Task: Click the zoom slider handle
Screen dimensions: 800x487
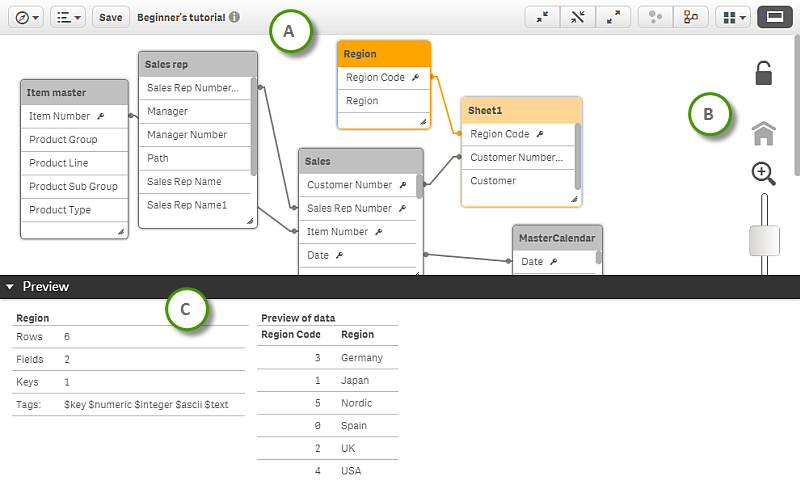Action: click(x=764, y=241)
